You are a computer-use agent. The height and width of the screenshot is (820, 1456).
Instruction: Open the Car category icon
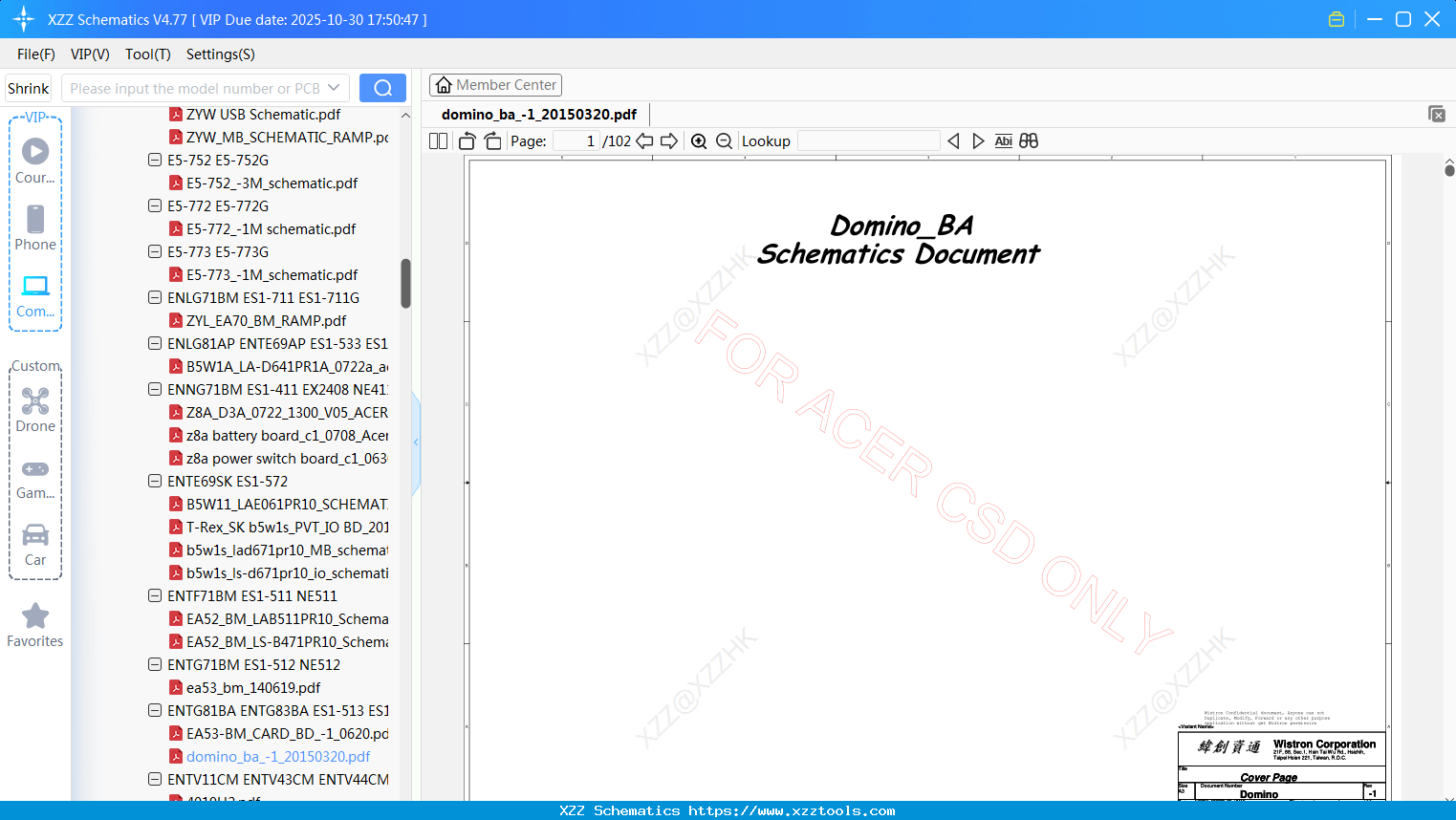pyautogui.click(x=35, y=534)
